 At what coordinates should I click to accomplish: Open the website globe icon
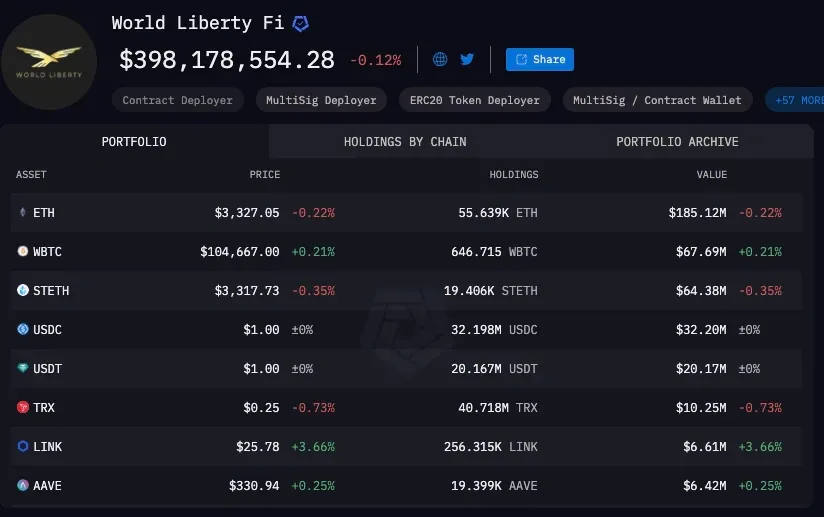click(x=440, y=59)
